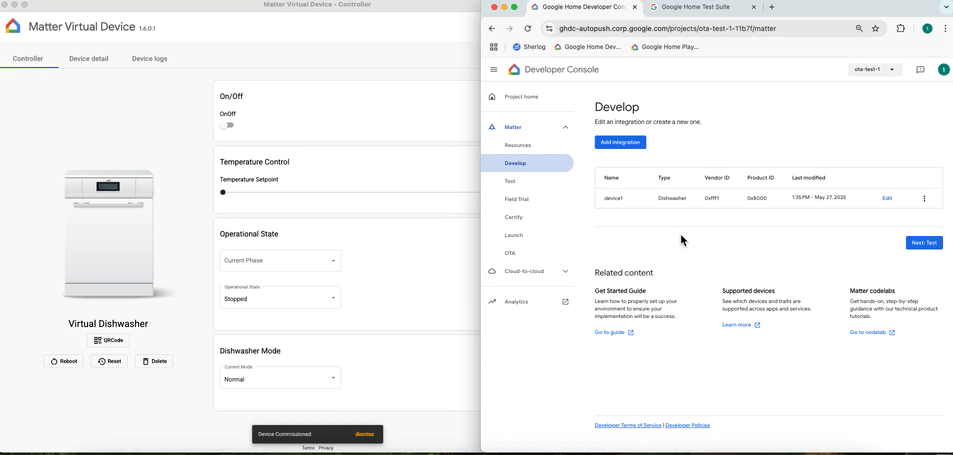Open the feedback icon in console header

point(920,70)
